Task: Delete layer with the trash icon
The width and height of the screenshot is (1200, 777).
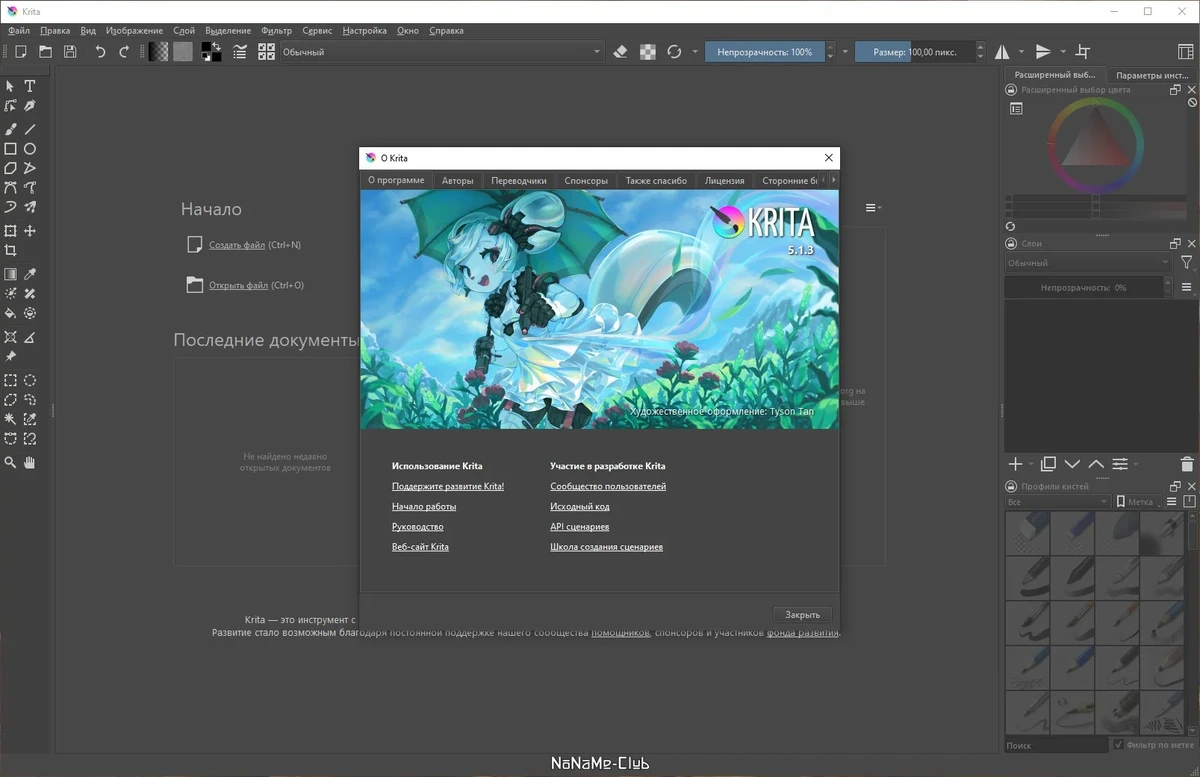Action: [1187, 464]
